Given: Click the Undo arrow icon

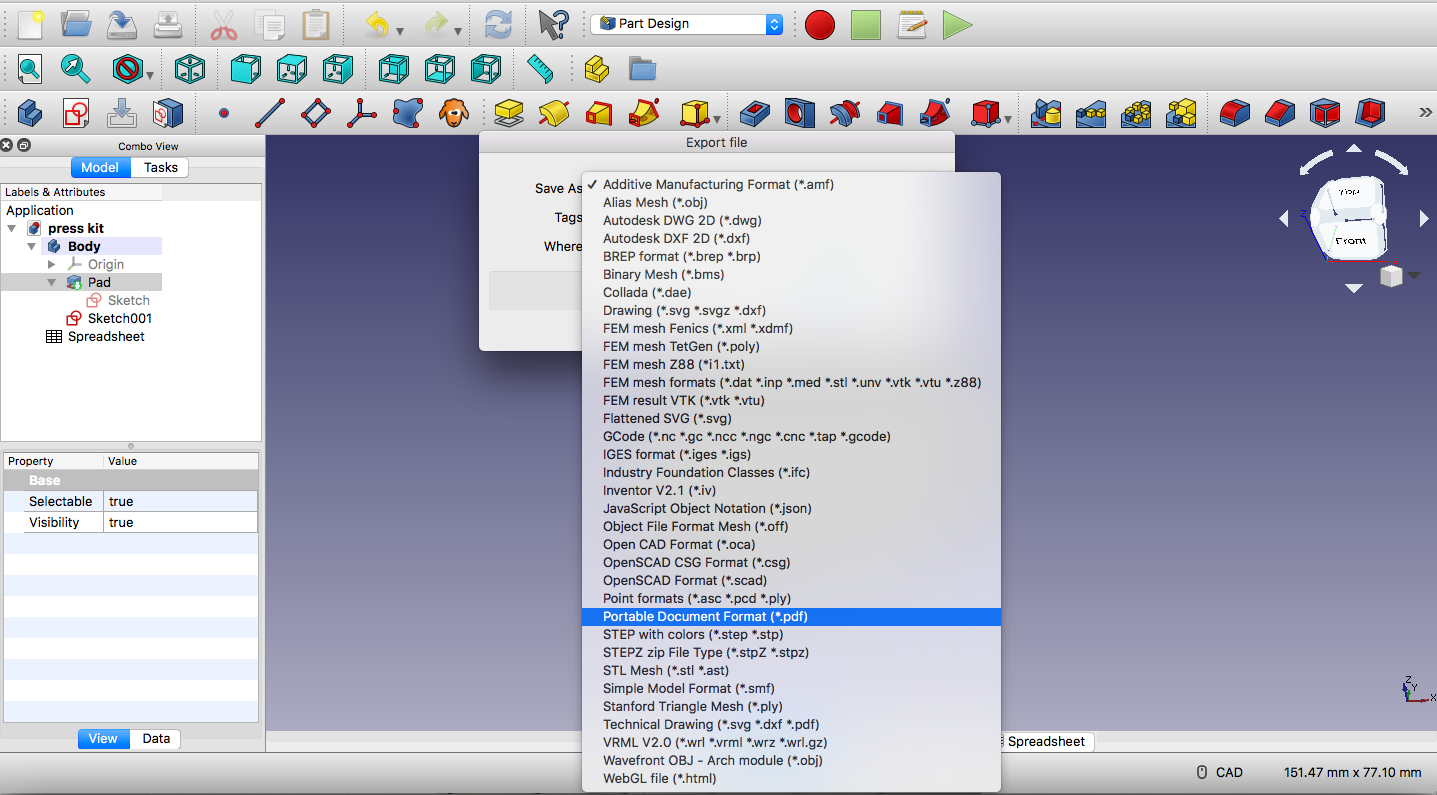Looking at the screenshot, I should pyautogui.click(x=376, y=24).
